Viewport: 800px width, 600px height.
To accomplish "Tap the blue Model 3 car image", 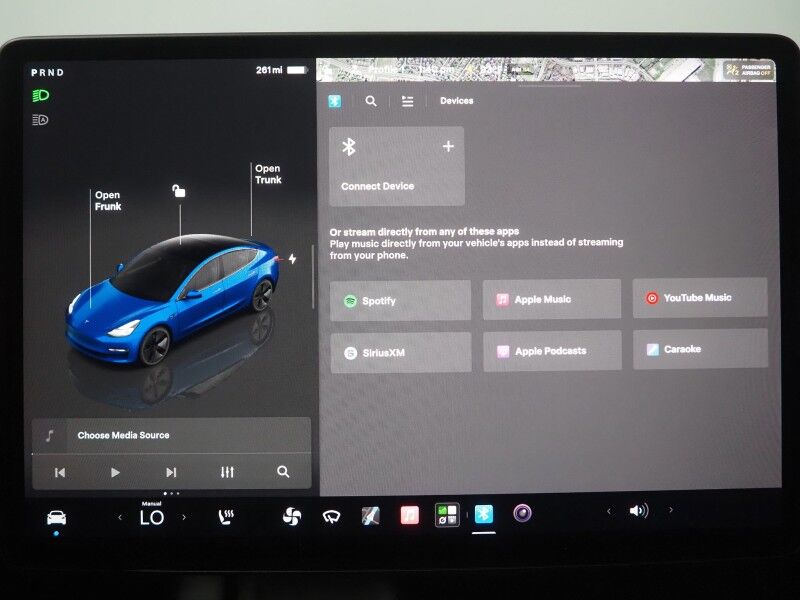I will (172, 298).
